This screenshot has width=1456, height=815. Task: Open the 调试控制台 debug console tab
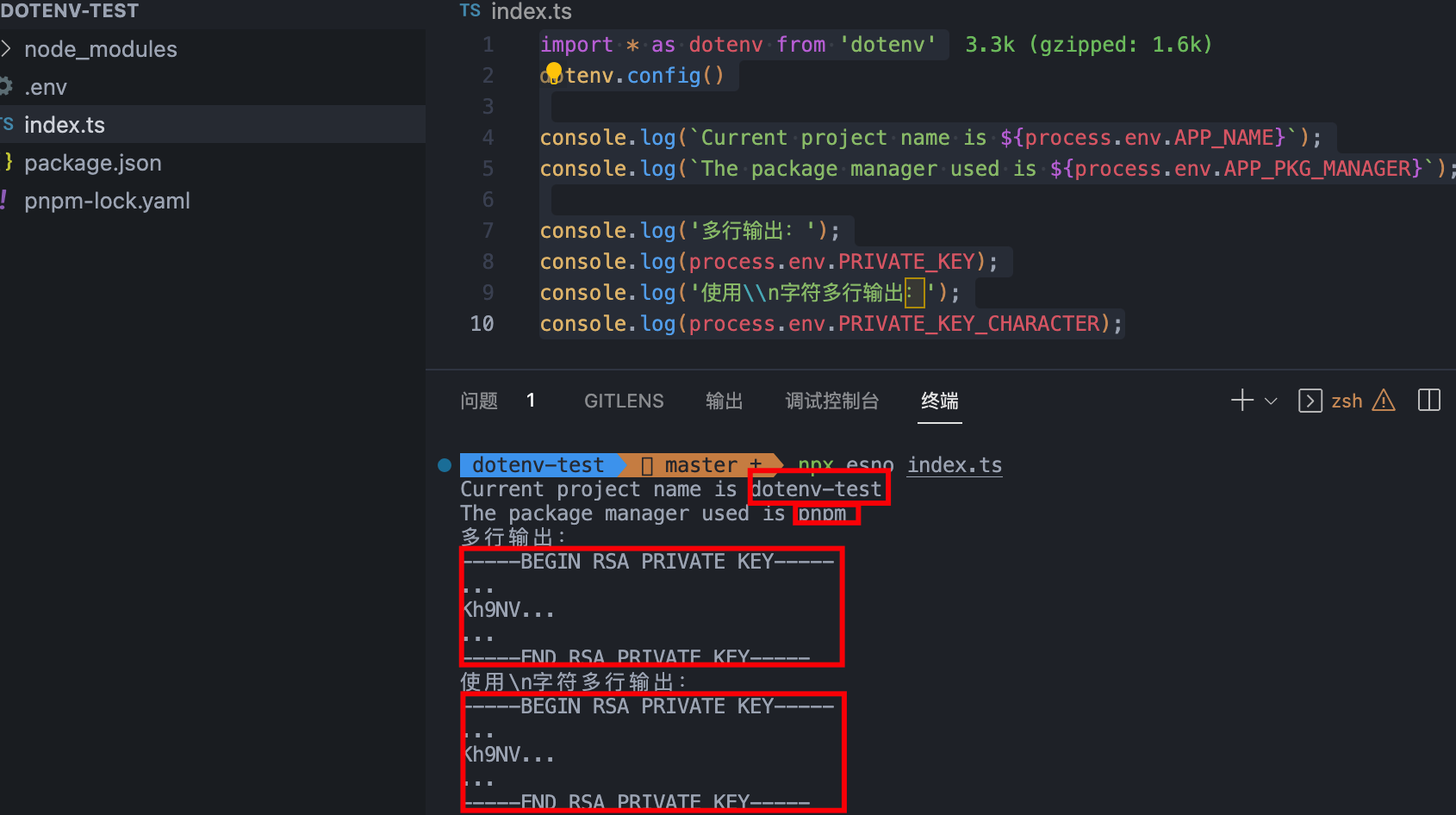pyautogui.click(x=831, y=401)
